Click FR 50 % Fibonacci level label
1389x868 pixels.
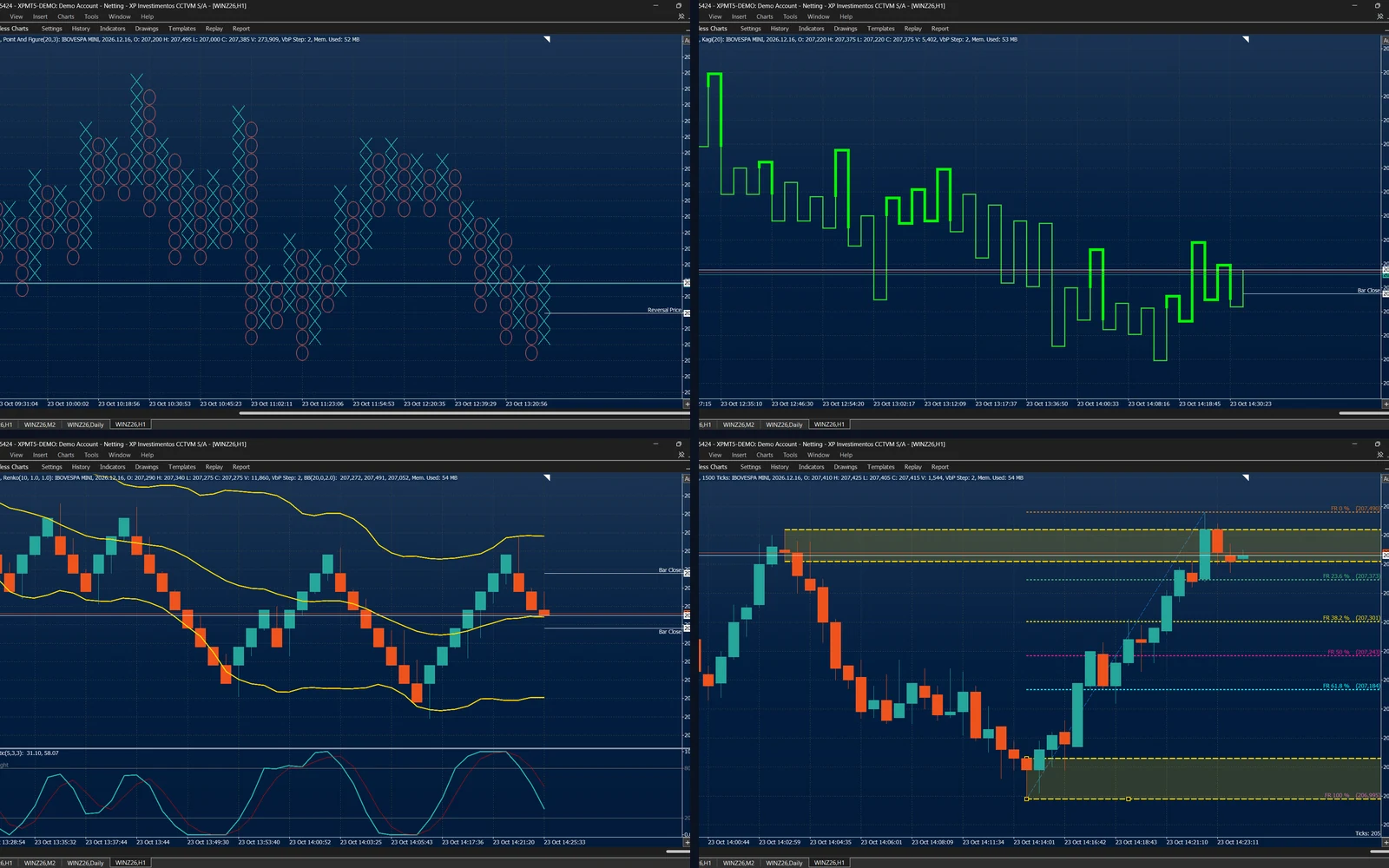(x=1353, y=652)
